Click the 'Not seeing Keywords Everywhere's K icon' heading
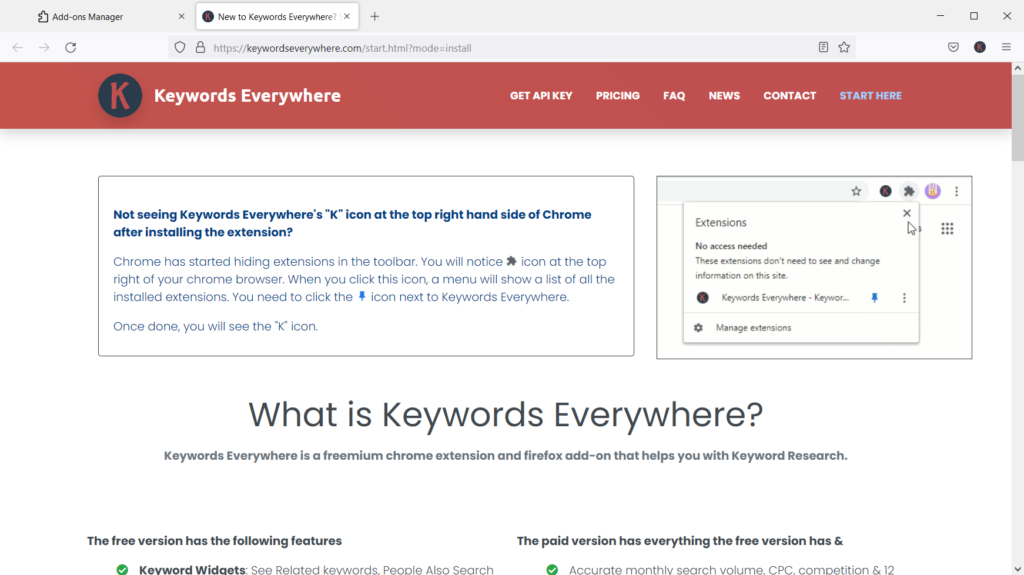Screen dimensions: 1024x575 pos(352,223)
